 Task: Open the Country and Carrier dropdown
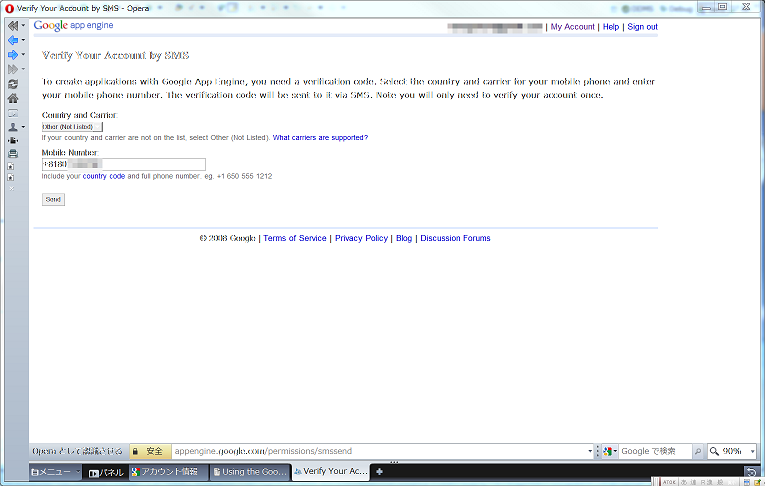coord(72,127)
